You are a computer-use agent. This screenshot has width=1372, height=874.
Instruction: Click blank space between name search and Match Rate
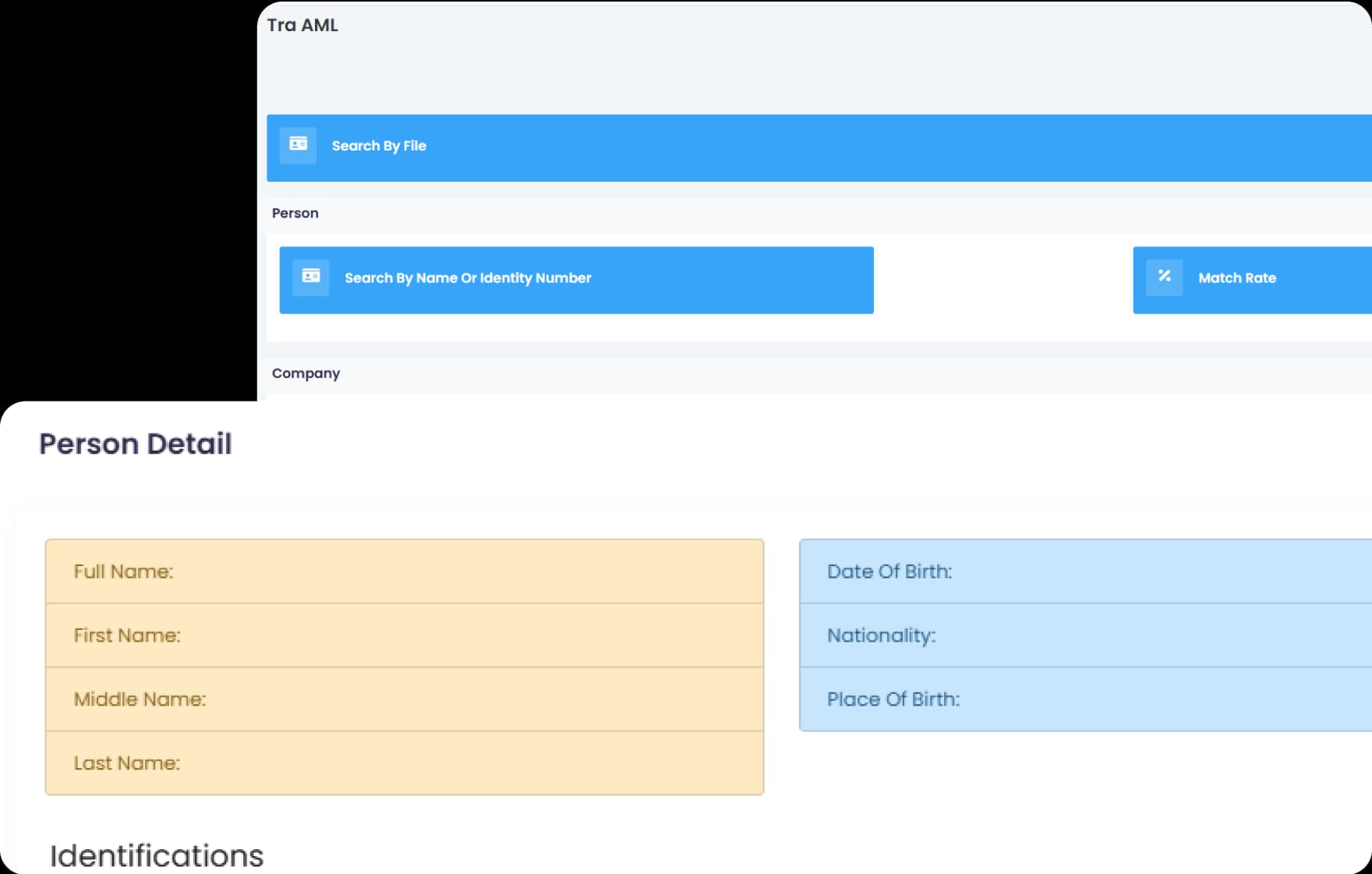point(1002,281)
